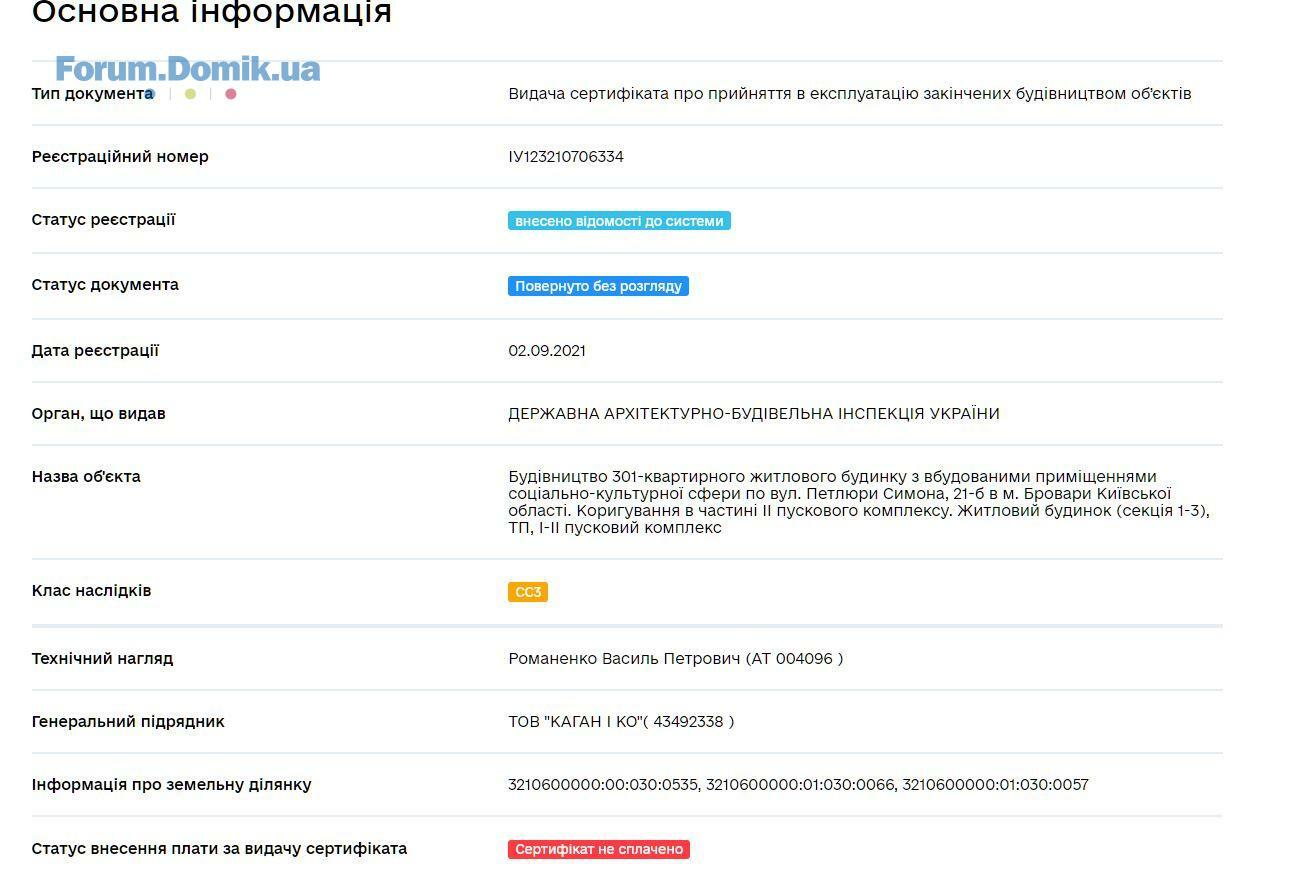Select registration number ІУ123210706334
The image size is (1290, 878).
point(566,157)
